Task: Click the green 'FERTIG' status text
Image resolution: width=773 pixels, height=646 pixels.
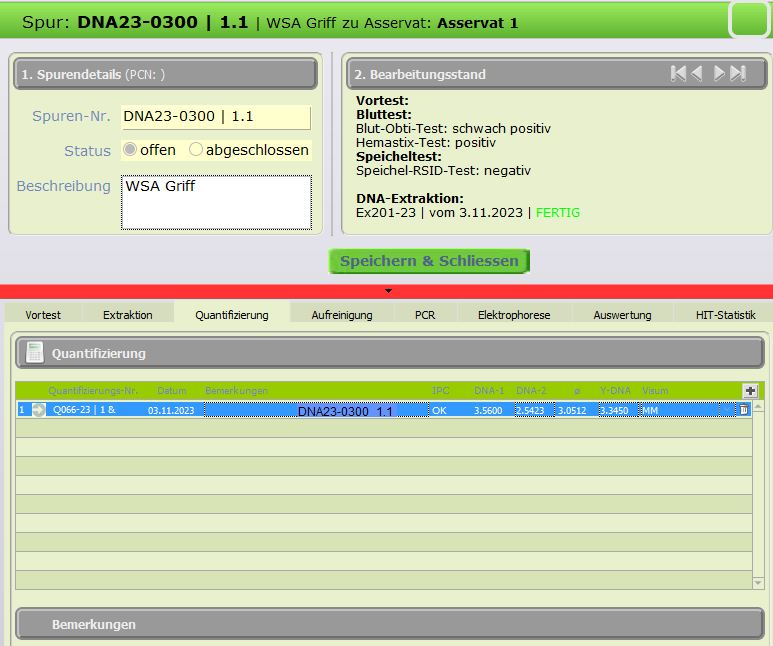Action: tap(558, 213)
